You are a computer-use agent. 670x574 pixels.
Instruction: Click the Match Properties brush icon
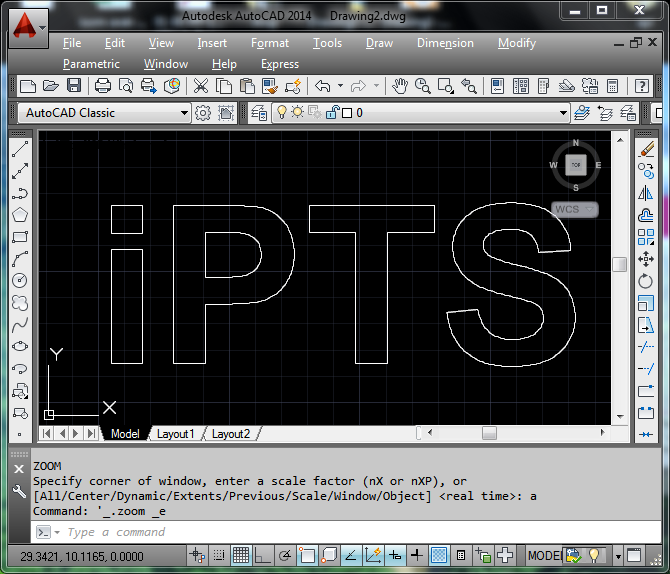[270, 86]
